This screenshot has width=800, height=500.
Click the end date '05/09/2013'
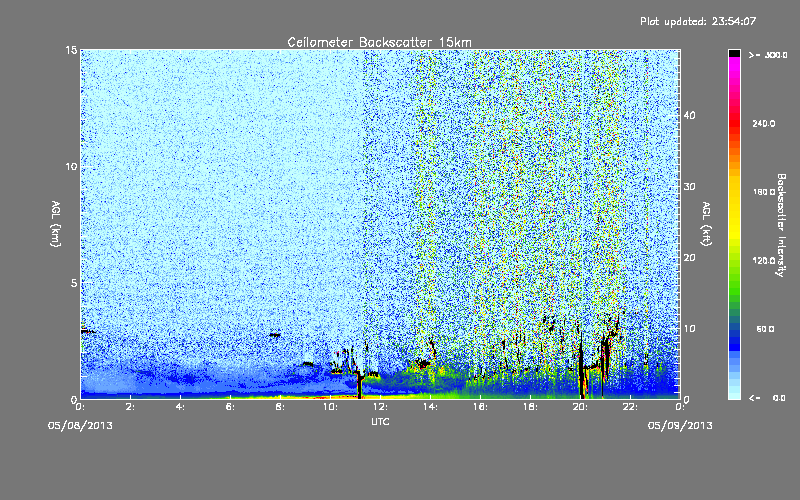point(680,426)
